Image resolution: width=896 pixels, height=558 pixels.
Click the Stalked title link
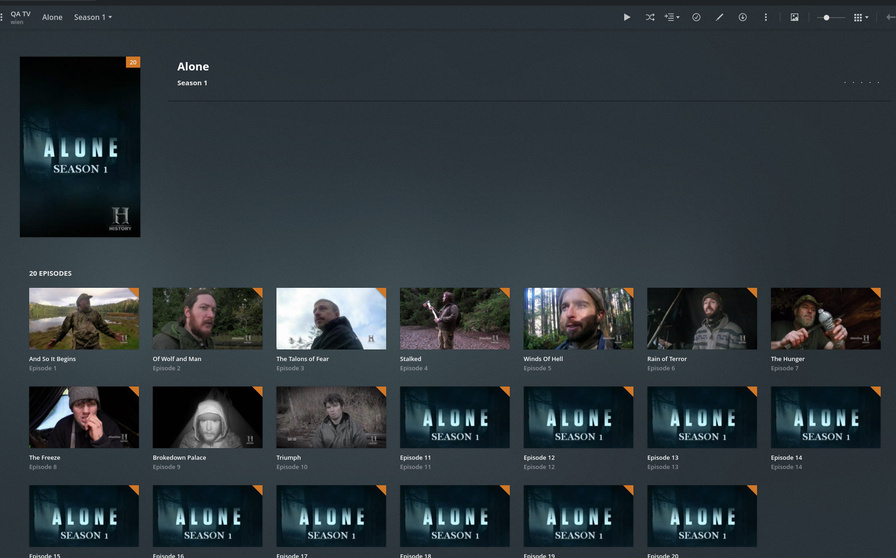pos(410,359)
